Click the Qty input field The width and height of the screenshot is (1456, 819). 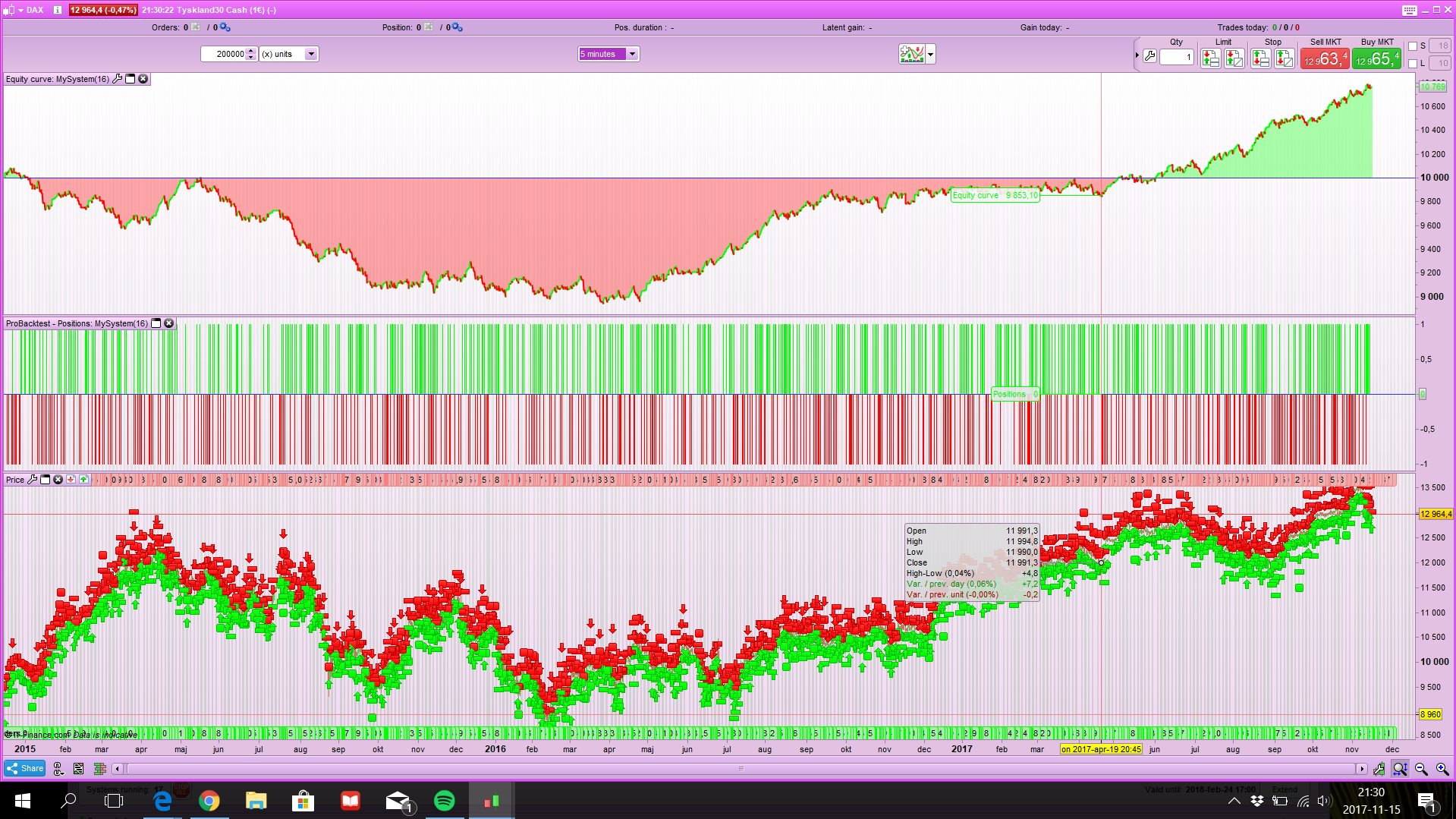click(x=1177, y=57)
